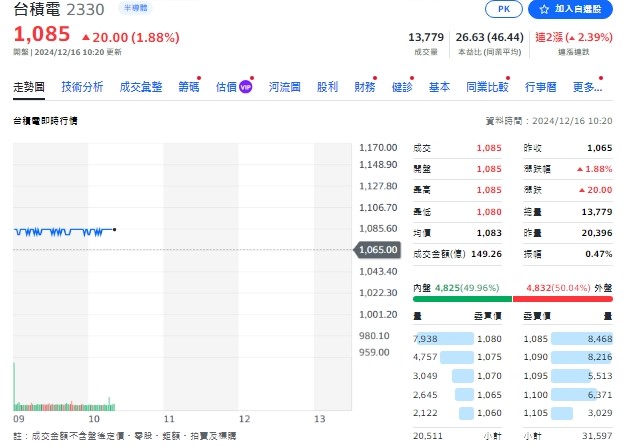Switch to the 河流圖 tab

pyautogui.click(x=284, y=87)
